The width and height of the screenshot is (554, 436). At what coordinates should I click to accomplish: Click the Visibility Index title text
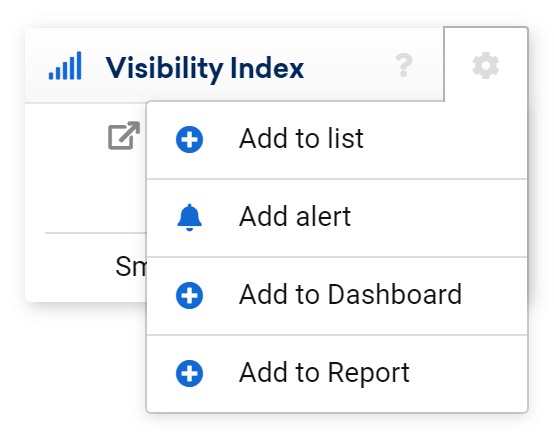click(x=205, y=68)
